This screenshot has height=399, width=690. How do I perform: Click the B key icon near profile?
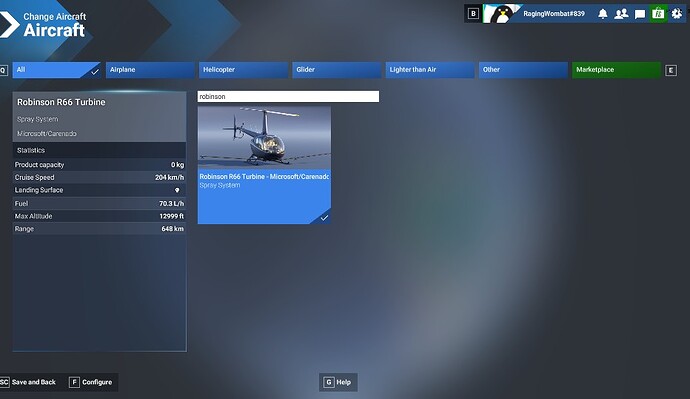point(473,14)
